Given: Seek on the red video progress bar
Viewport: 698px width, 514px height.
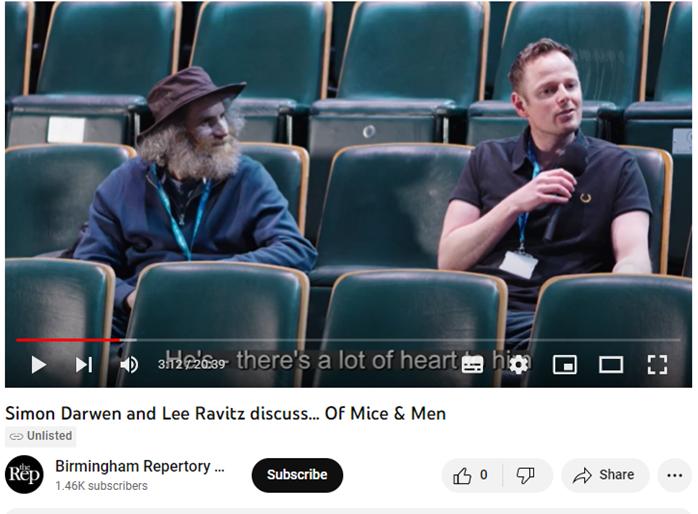Looking at the screenshot, I should tap(348, 340).
